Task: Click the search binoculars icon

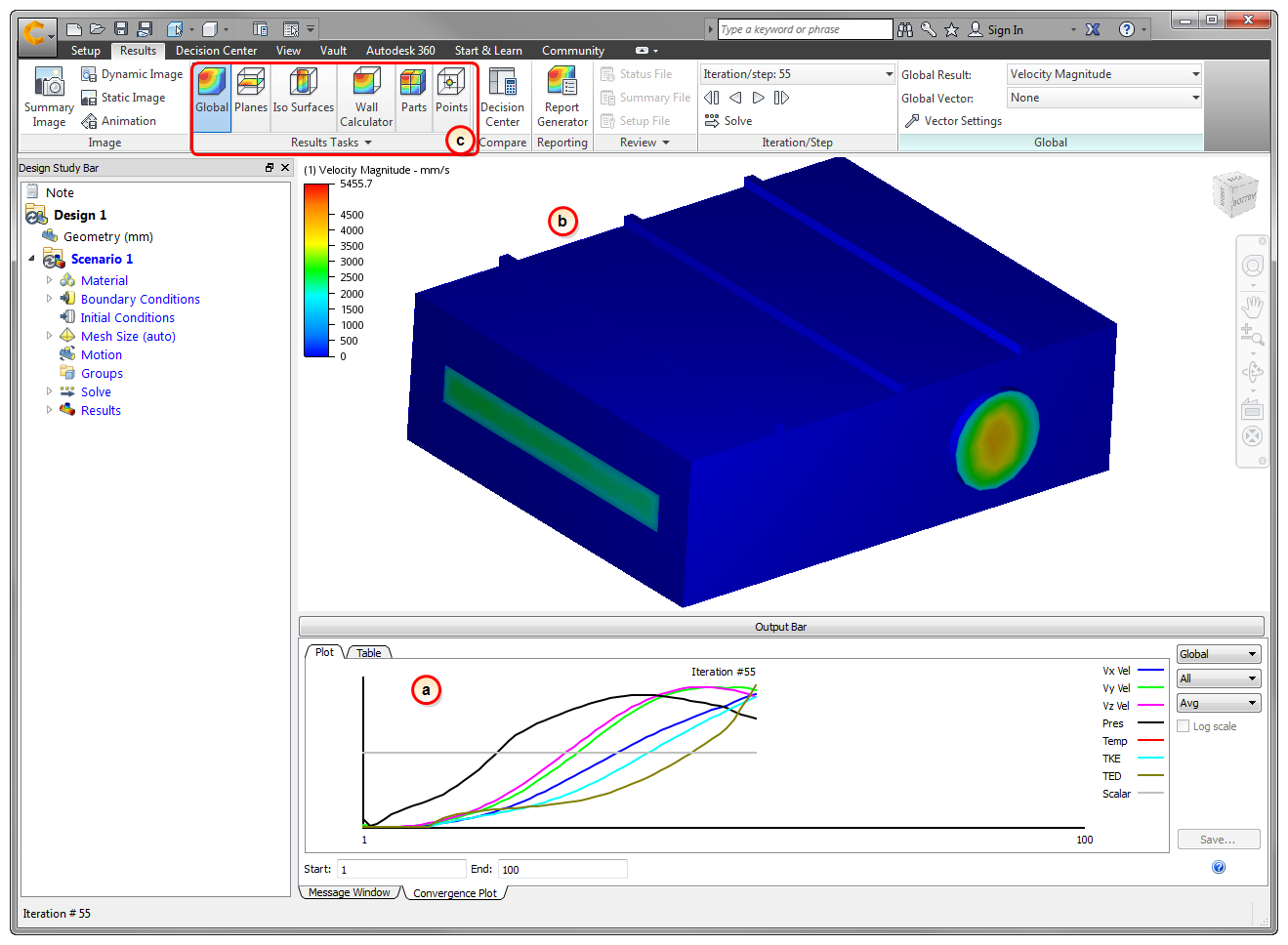Action: (905, 30)
